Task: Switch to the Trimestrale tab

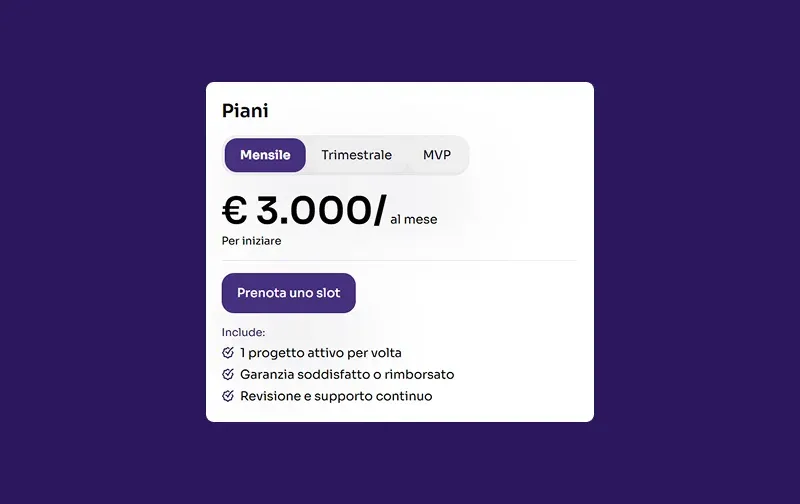Action: [356, 155]
